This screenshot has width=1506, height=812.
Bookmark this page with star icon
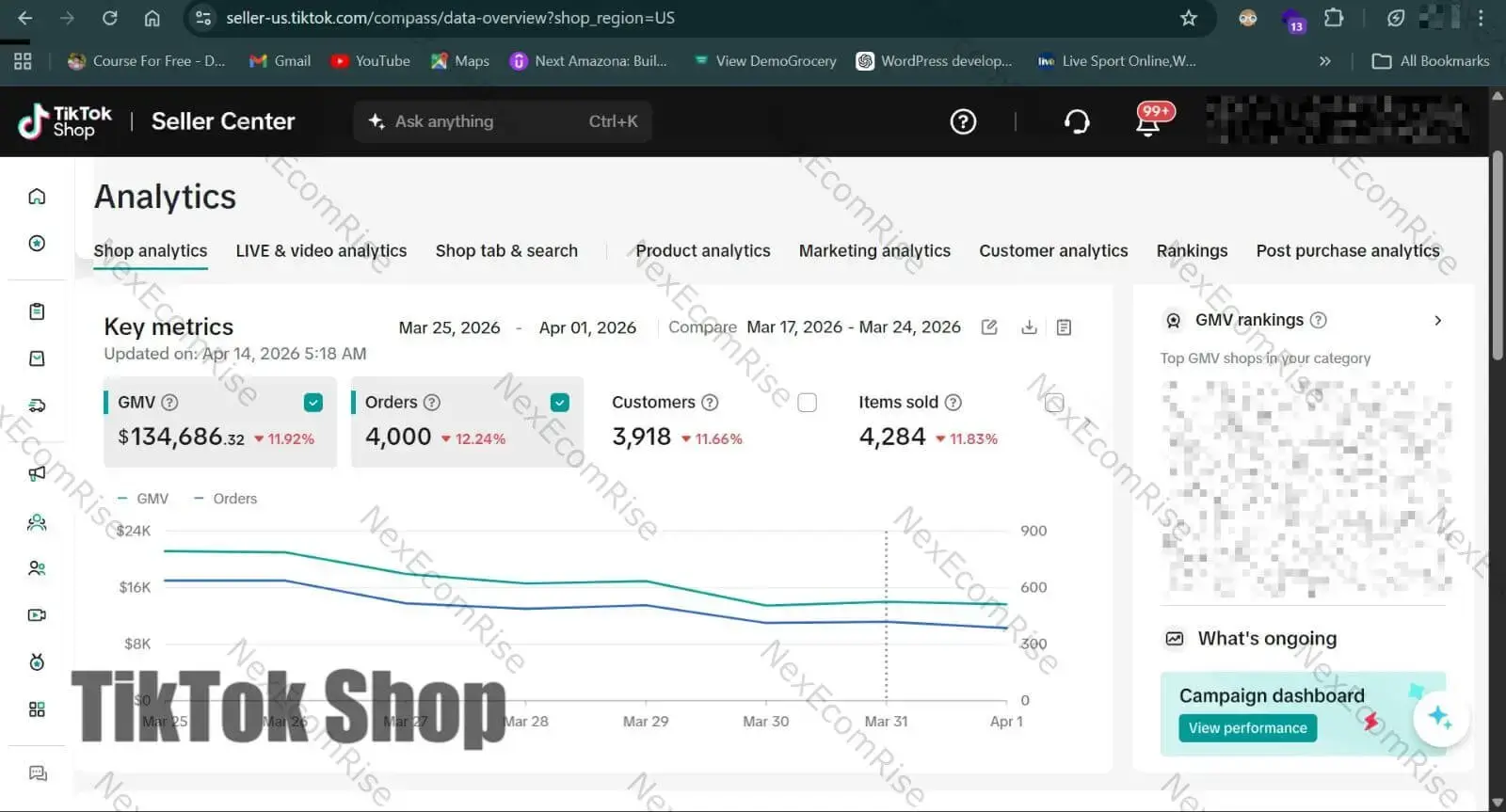click(x=1189, y=18)
